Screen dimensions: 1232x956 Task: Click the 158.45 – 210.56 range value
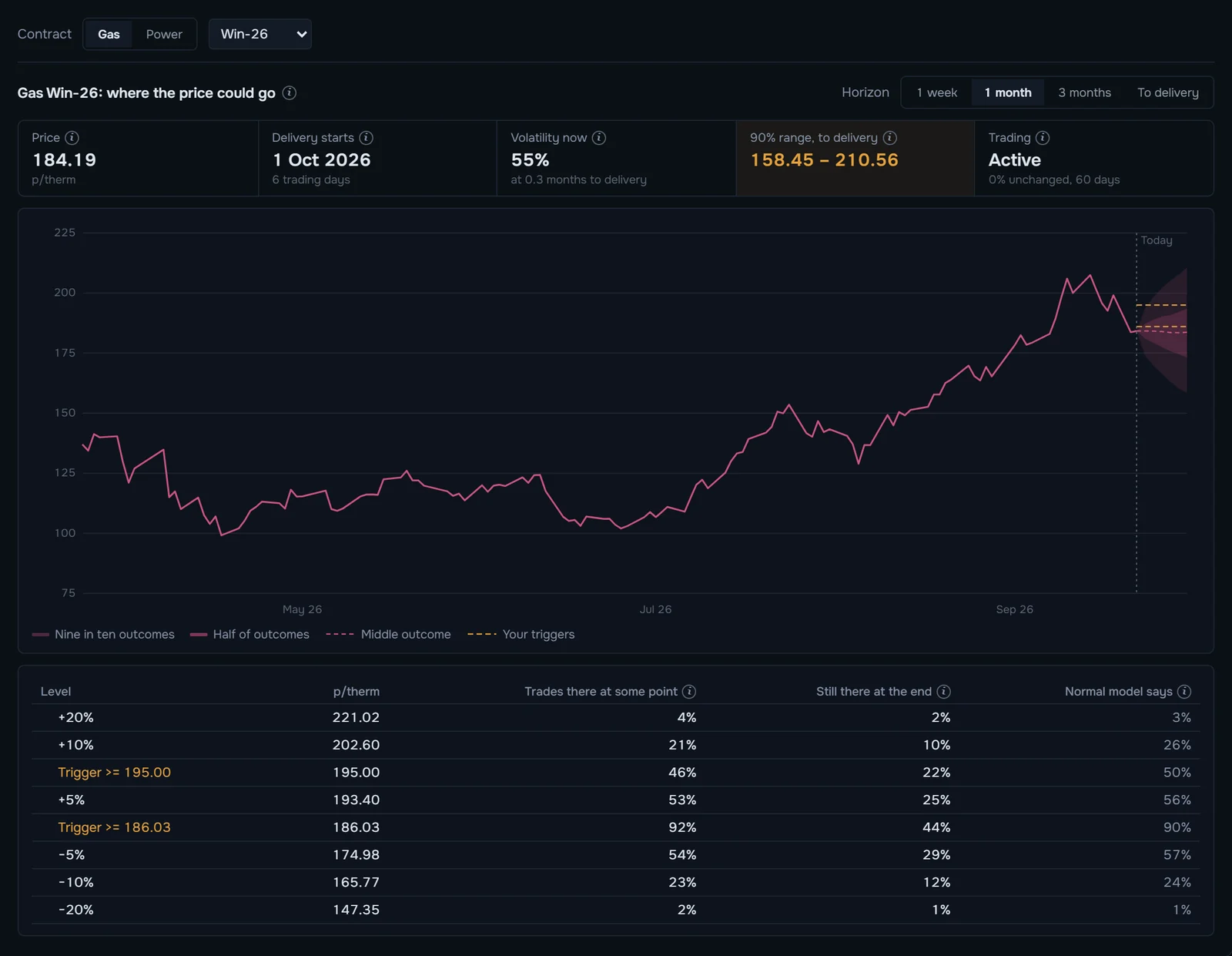824,160
